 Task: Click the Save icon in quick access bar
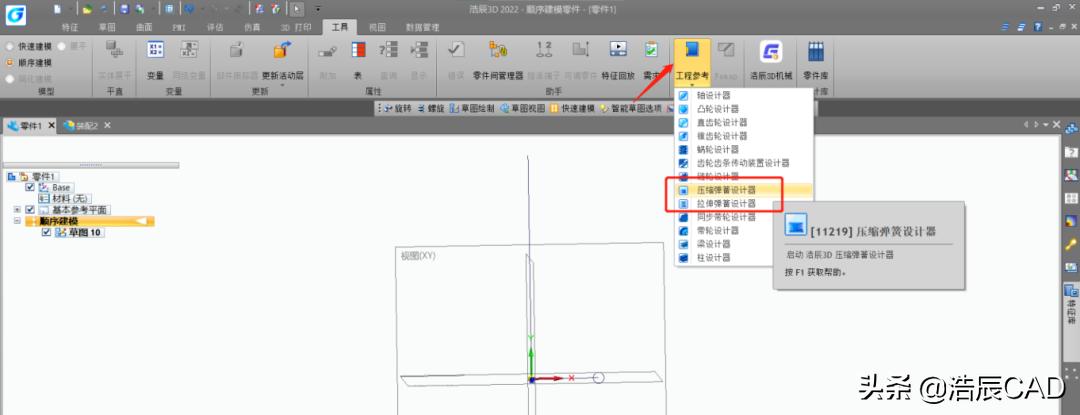click(x=123, y=9)
